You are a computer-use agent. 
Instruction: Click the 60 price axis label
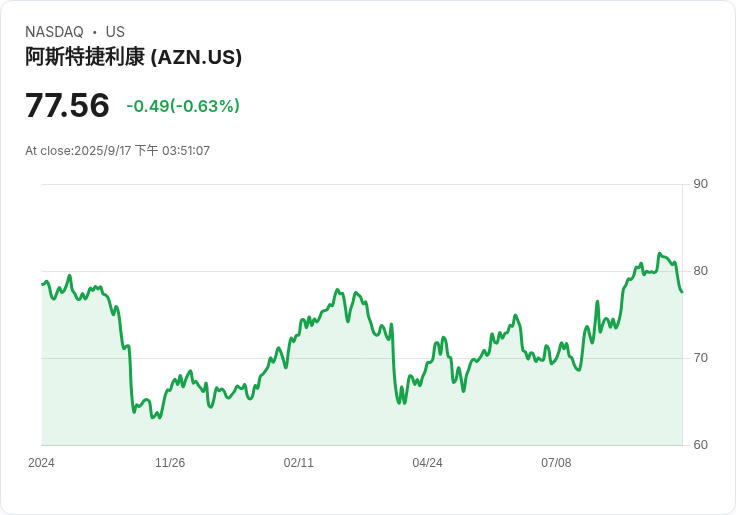click(x=700, y=445)
